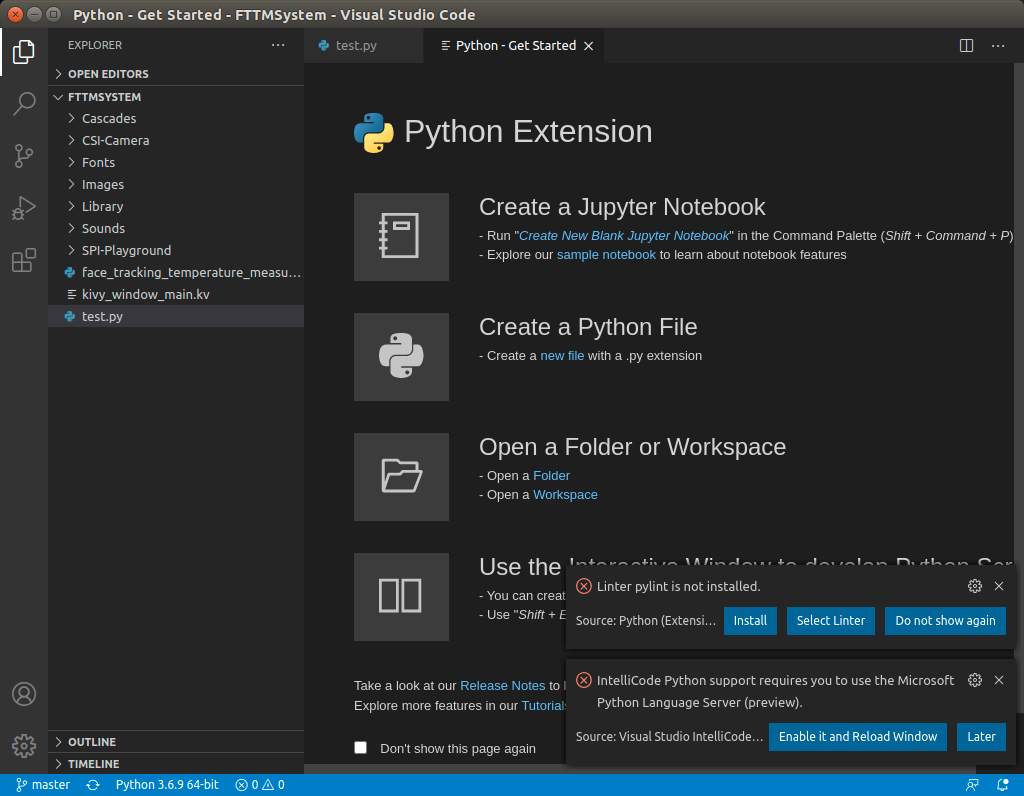
Task: Expand the CSI-Camera folder
Action: tap(176, 140)
